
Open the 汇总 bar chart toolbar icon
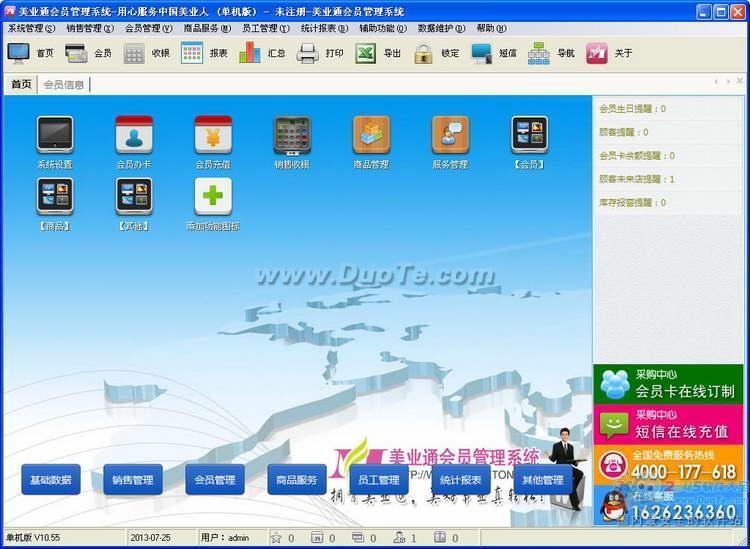[250, 53]
